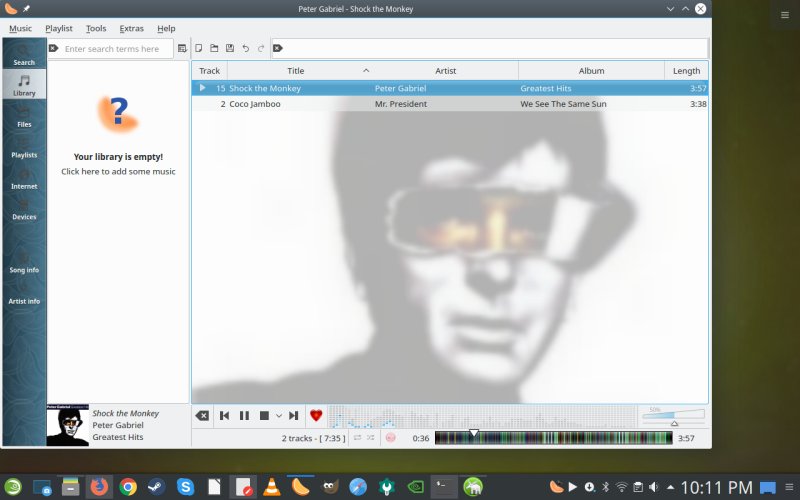Stop playback

(264, 415)
